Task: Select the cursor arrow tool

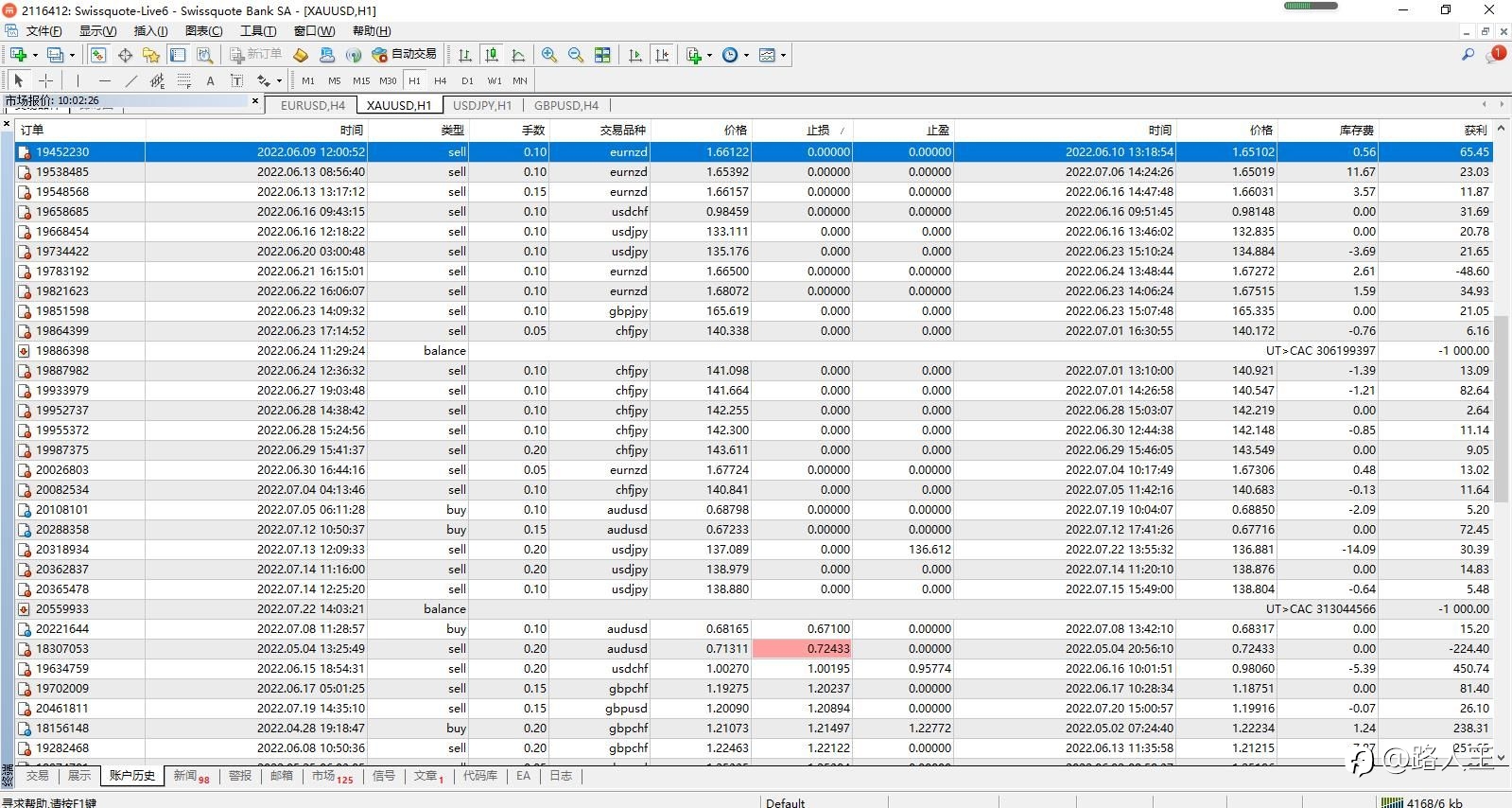Action: [x=19, y=80]
